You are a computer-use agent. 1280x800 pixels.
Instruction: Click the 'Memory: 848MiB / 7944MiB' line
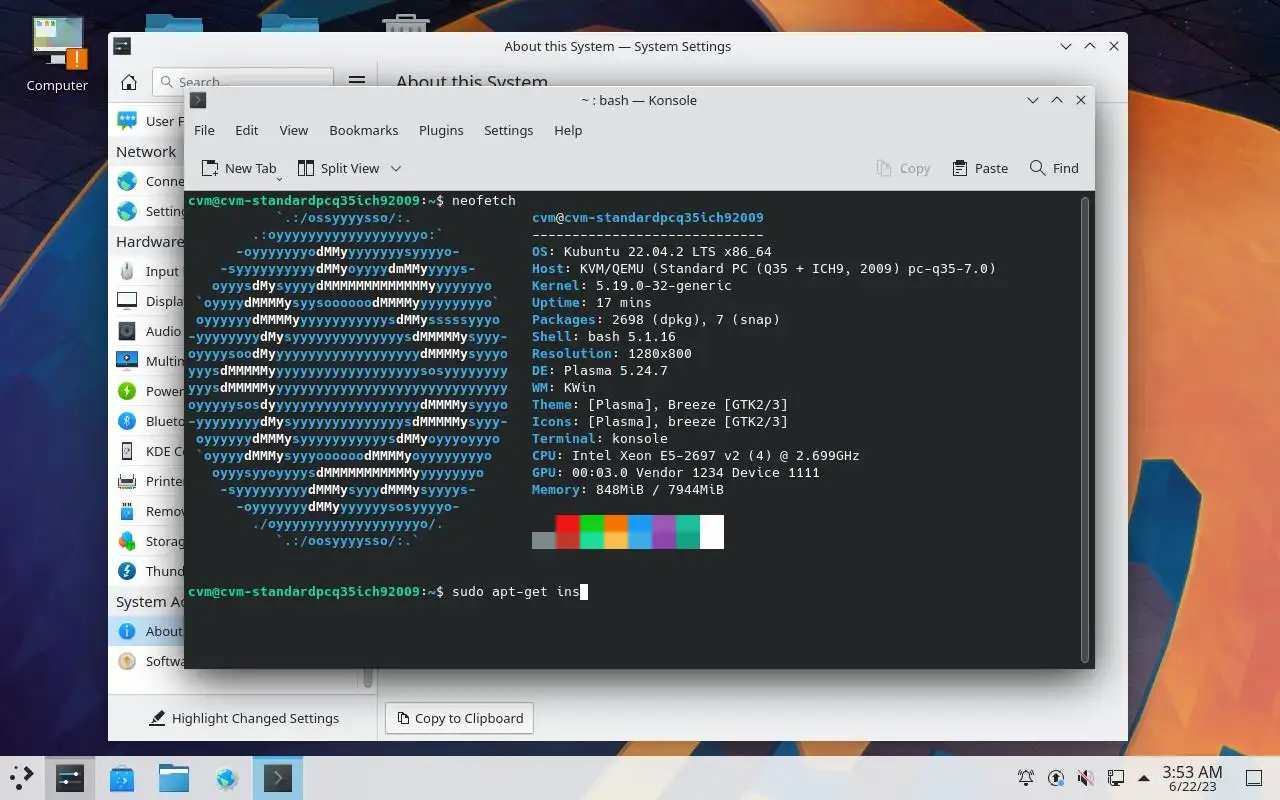point(627,489)
